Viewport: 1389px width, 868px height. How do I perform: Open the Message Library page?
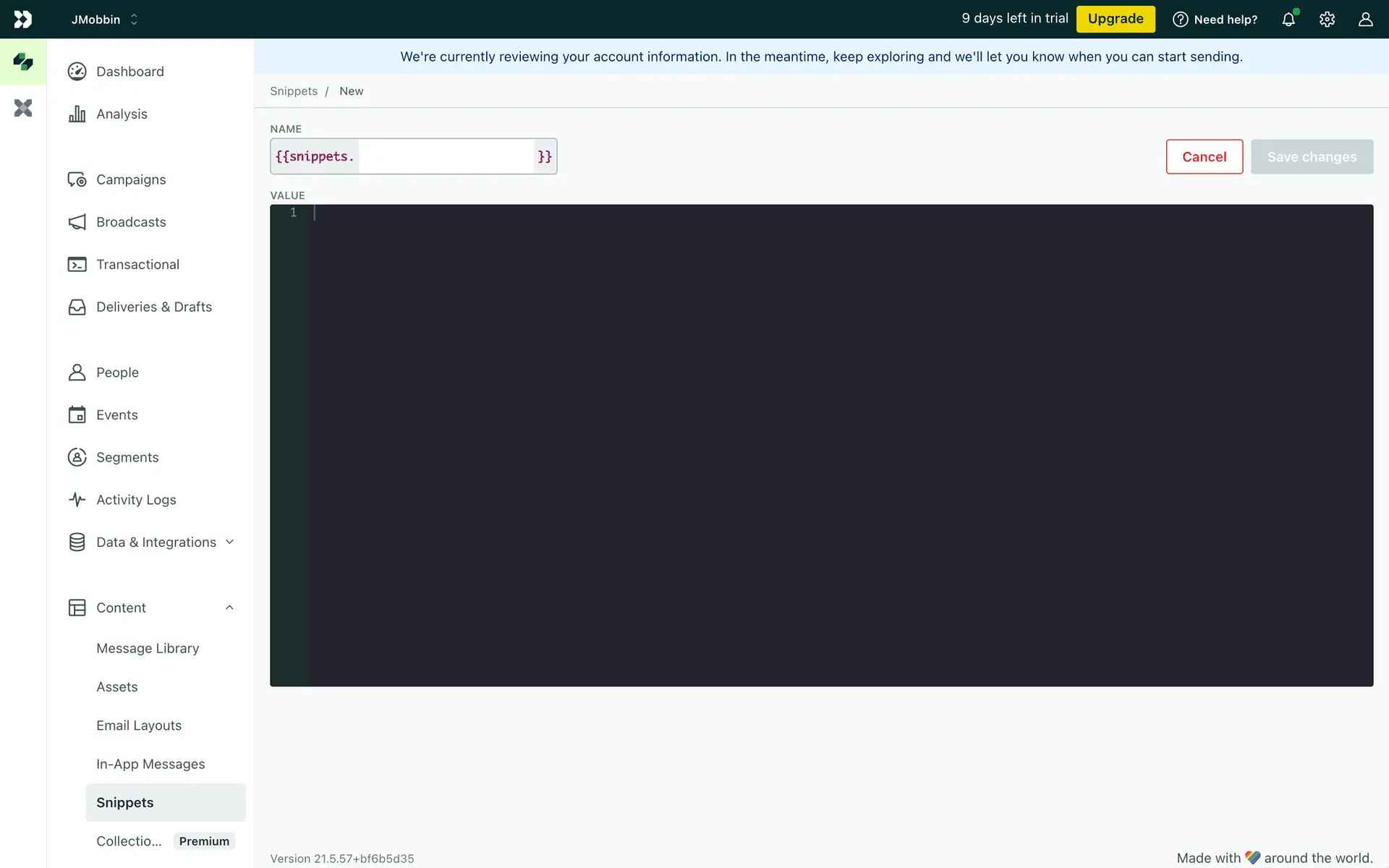point(148,649)
